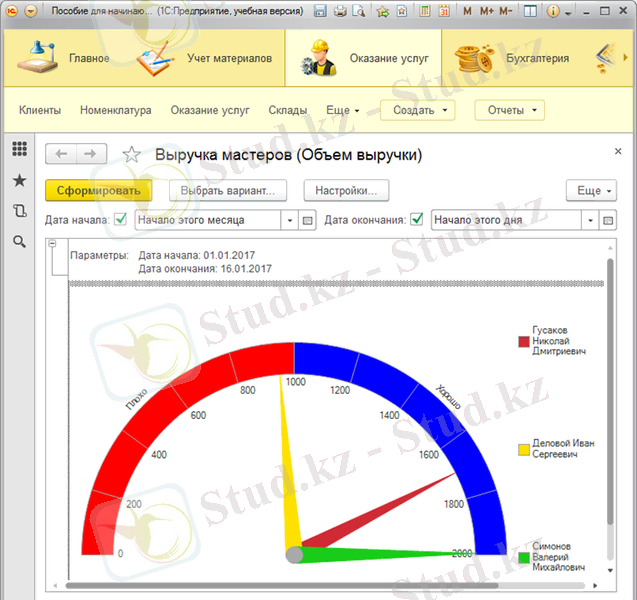
Task: Click the Начало этого дня field
Action: 506,220
